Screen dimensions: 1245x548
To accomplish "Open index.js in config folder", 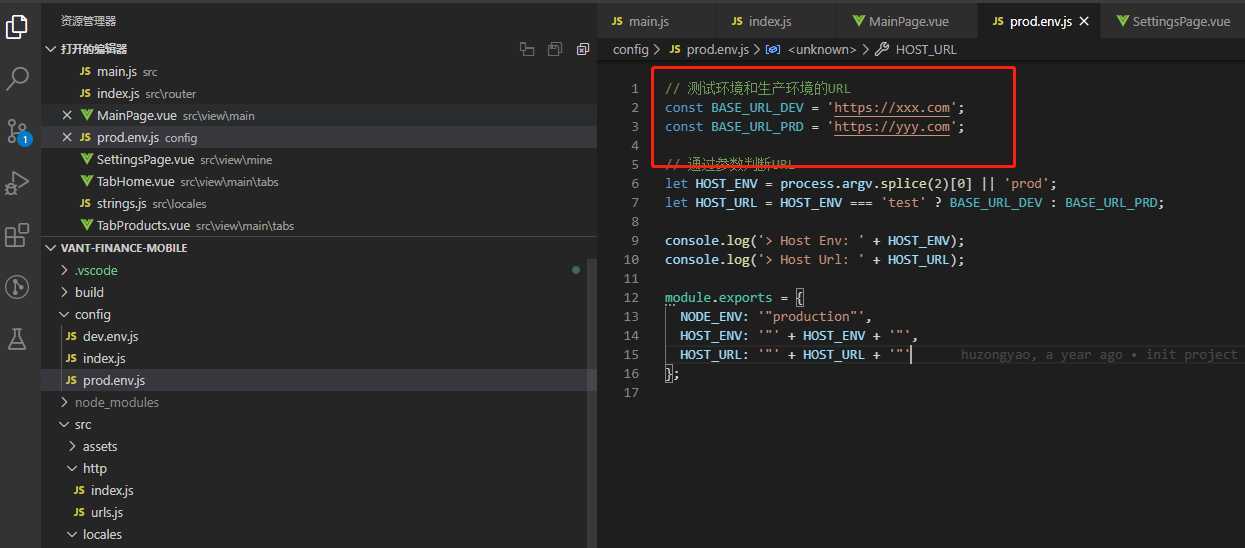I will point(104,358).
